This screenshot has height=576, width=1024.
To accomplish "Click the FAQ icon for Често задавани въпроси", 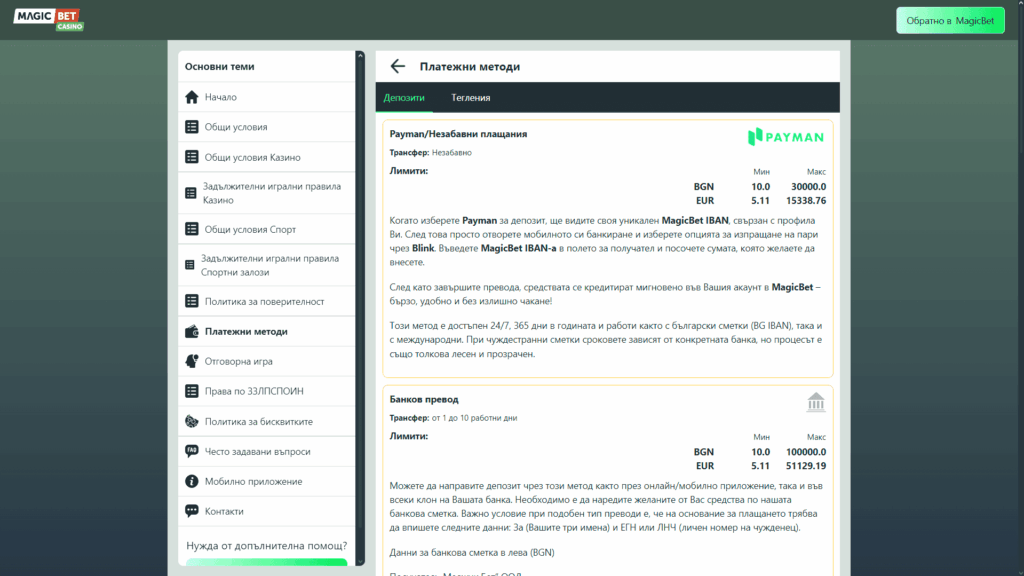I will click(192, 451).
